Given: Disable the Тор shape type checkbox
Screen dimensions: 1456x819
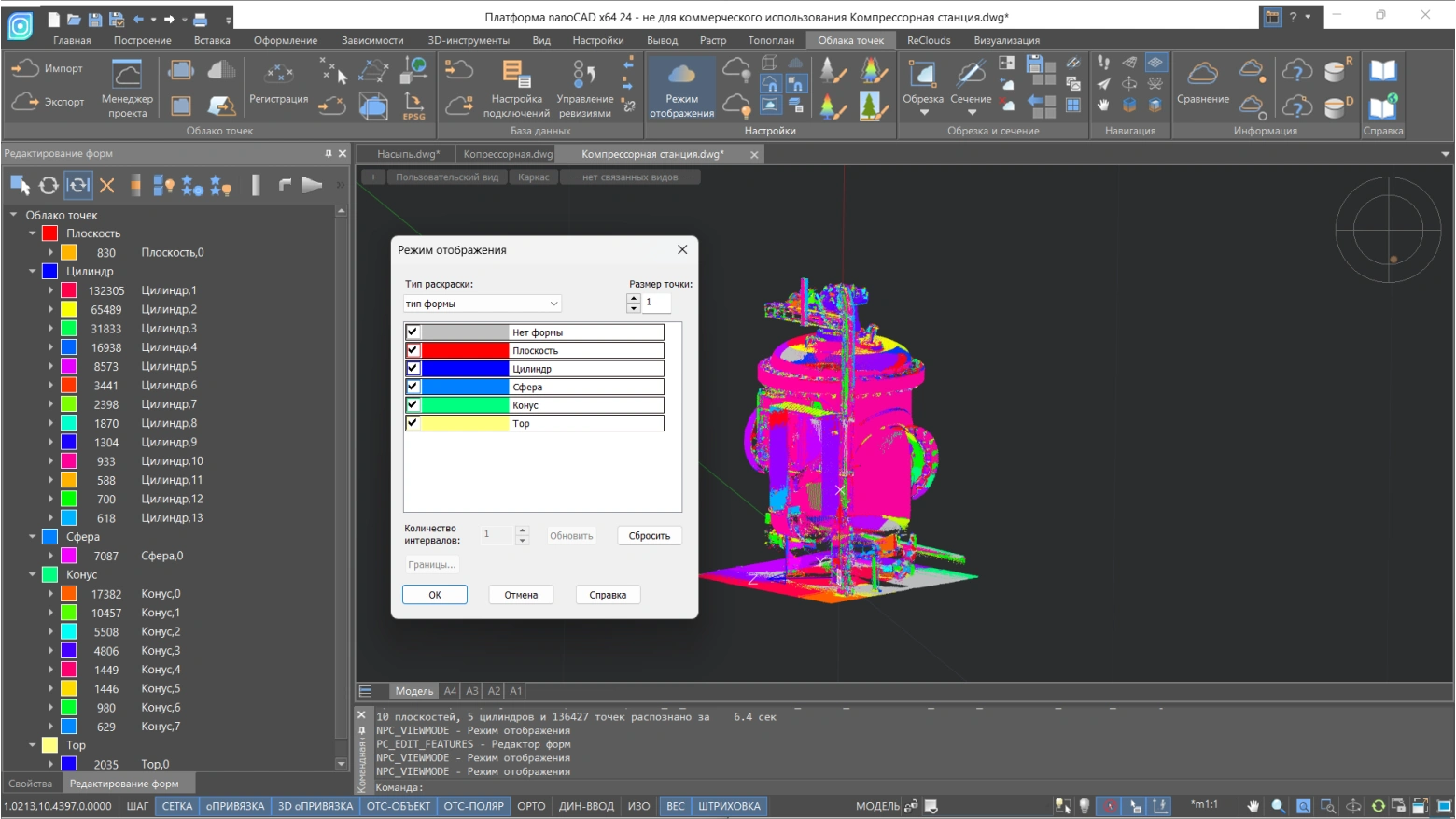Looking at the screenshot, I should [413, 423].
